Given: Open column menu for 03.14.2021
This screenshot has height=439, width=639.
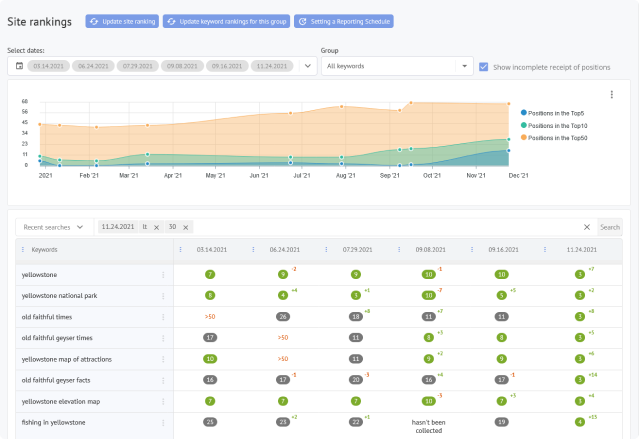Looking at the screenshot, I should point(179,250).
